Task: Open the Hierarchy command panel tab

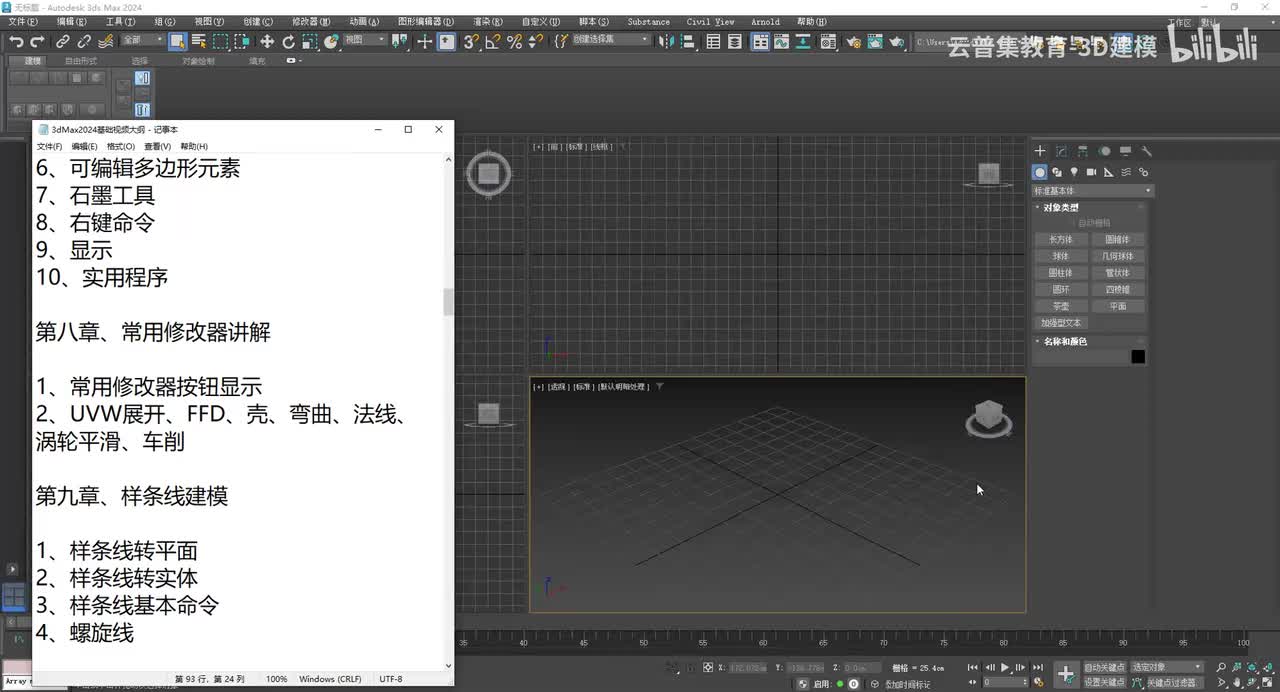Action: [x=1083, y=151]
